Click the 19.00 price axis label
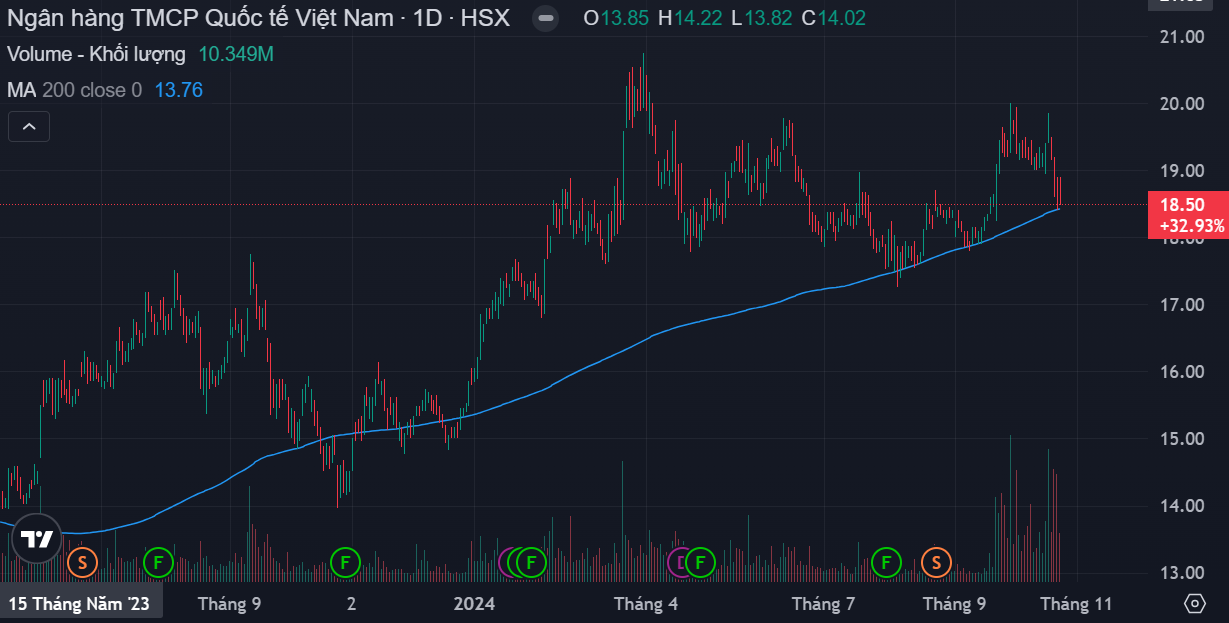The width and height of the screenshot is (1229, 623). [1180, 171]
